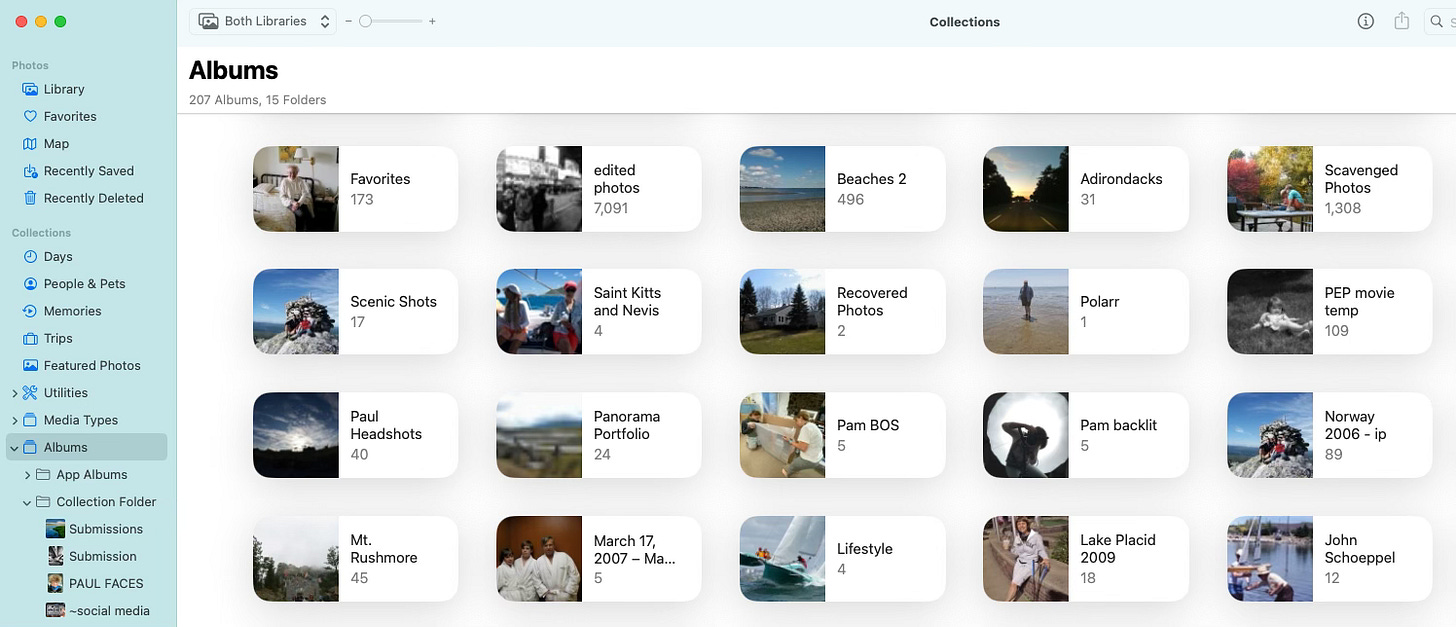Open the Adirondacks album thumbnail
This screenshot has width=1456, height=627.
click(x=1026, y=189)
